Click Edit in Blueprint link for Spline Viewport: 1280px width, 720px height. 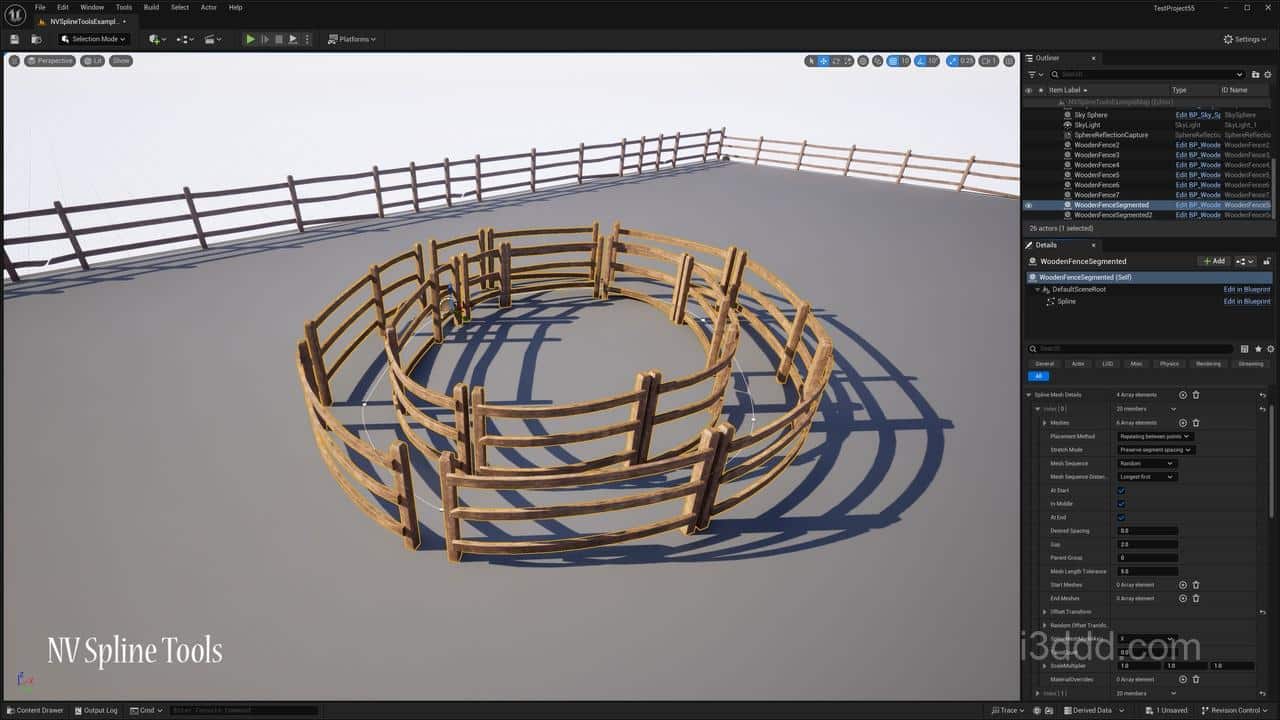point(1246,301)
